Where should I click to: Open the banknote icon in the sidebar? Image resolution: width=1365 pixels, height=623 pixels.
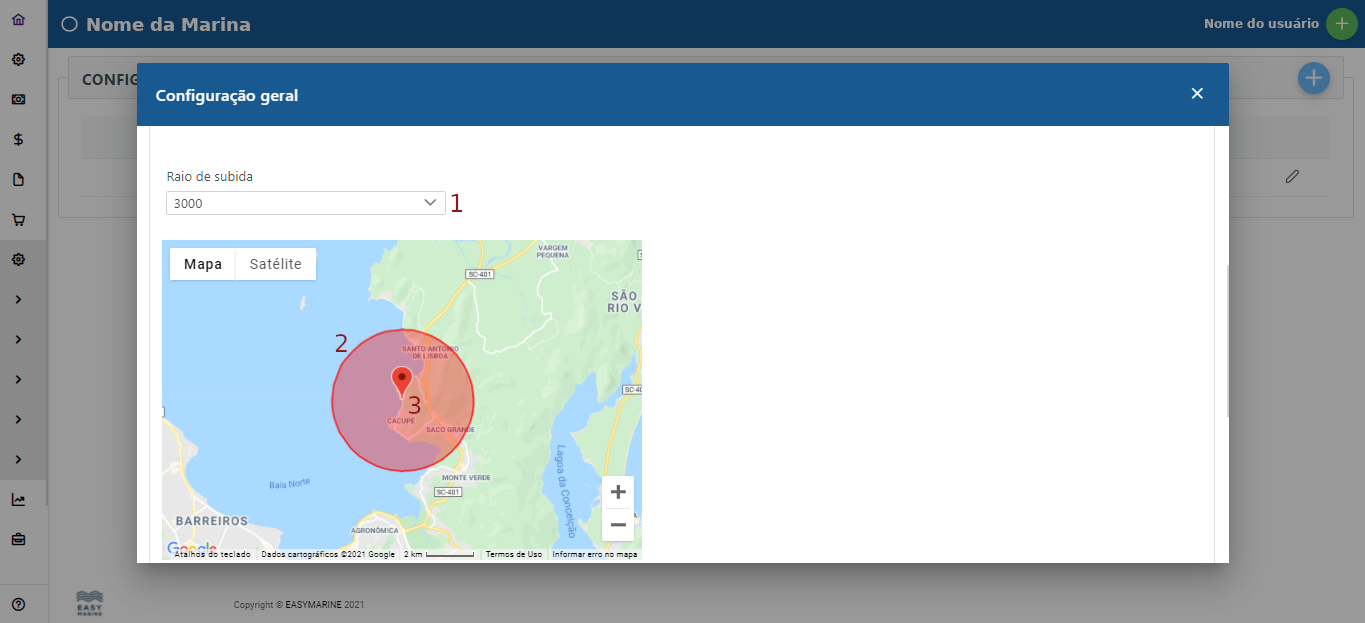(18, 99)
